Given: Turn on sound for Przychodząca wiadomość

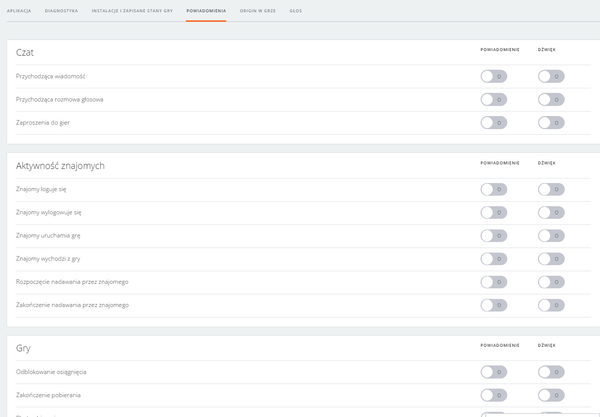Looking at the screenshot, I should [550, 76].
